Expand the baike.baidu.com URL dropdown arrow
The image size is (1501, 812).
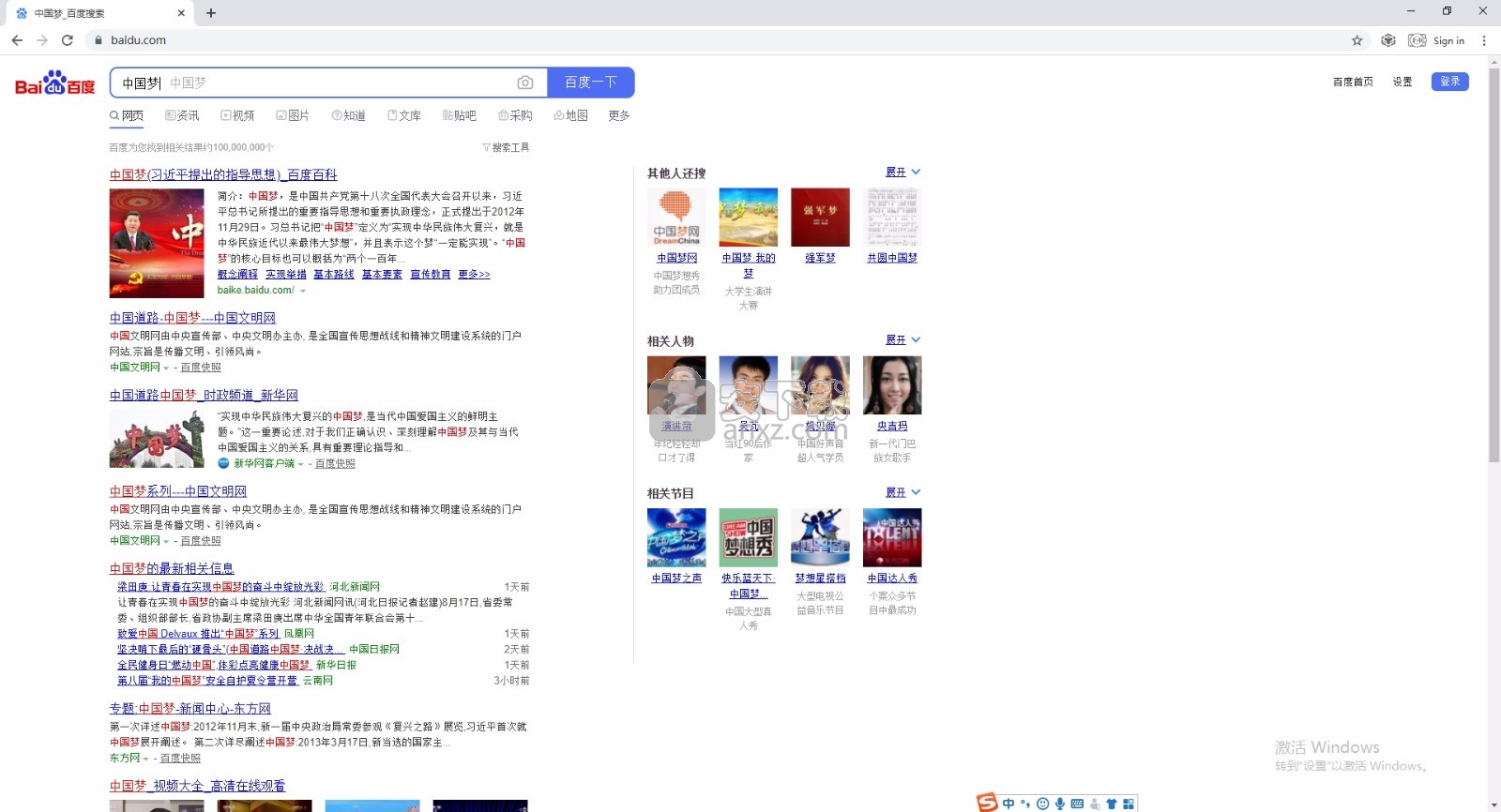[x=303, y=291]
